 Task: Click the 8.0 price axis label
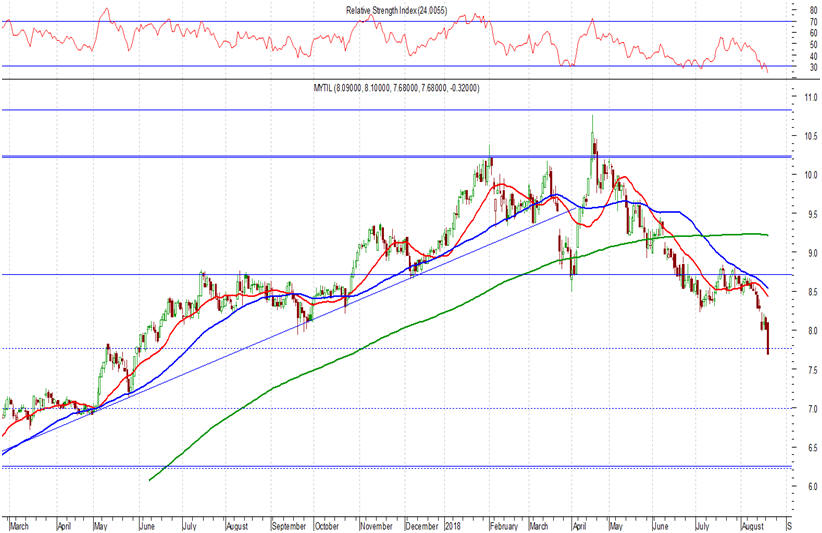point(812,331)
